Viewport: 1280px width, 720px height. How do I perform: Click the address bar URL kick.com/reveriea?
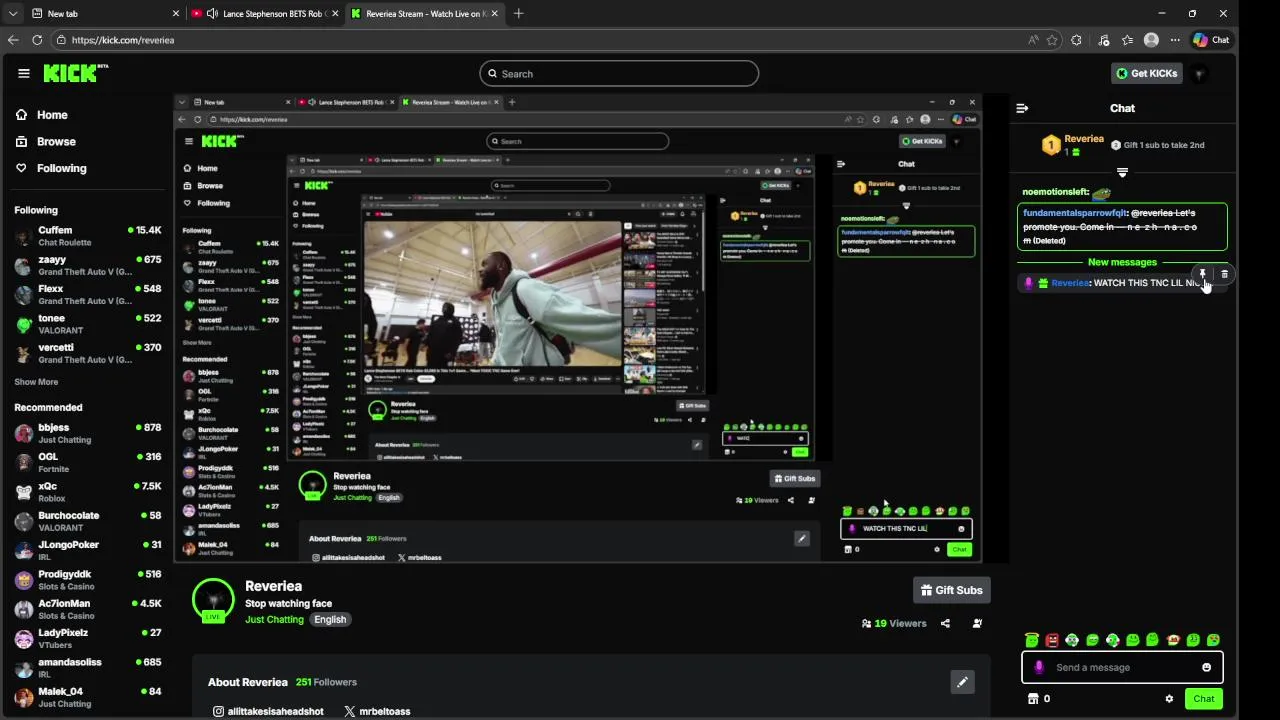[x=123, y=40]
